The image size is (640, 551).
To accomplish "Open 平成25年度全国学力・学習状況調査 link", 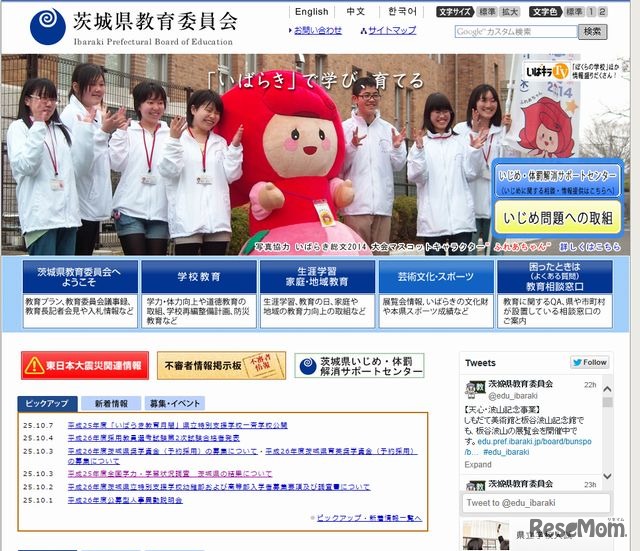I will pos(170,474).
